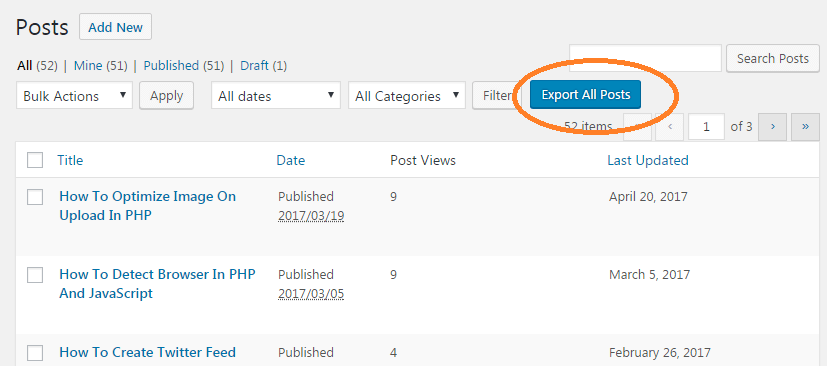Viewport: 827px width, 366px height.
Task: Show Mine posts filter
Action: coord(88,65)
